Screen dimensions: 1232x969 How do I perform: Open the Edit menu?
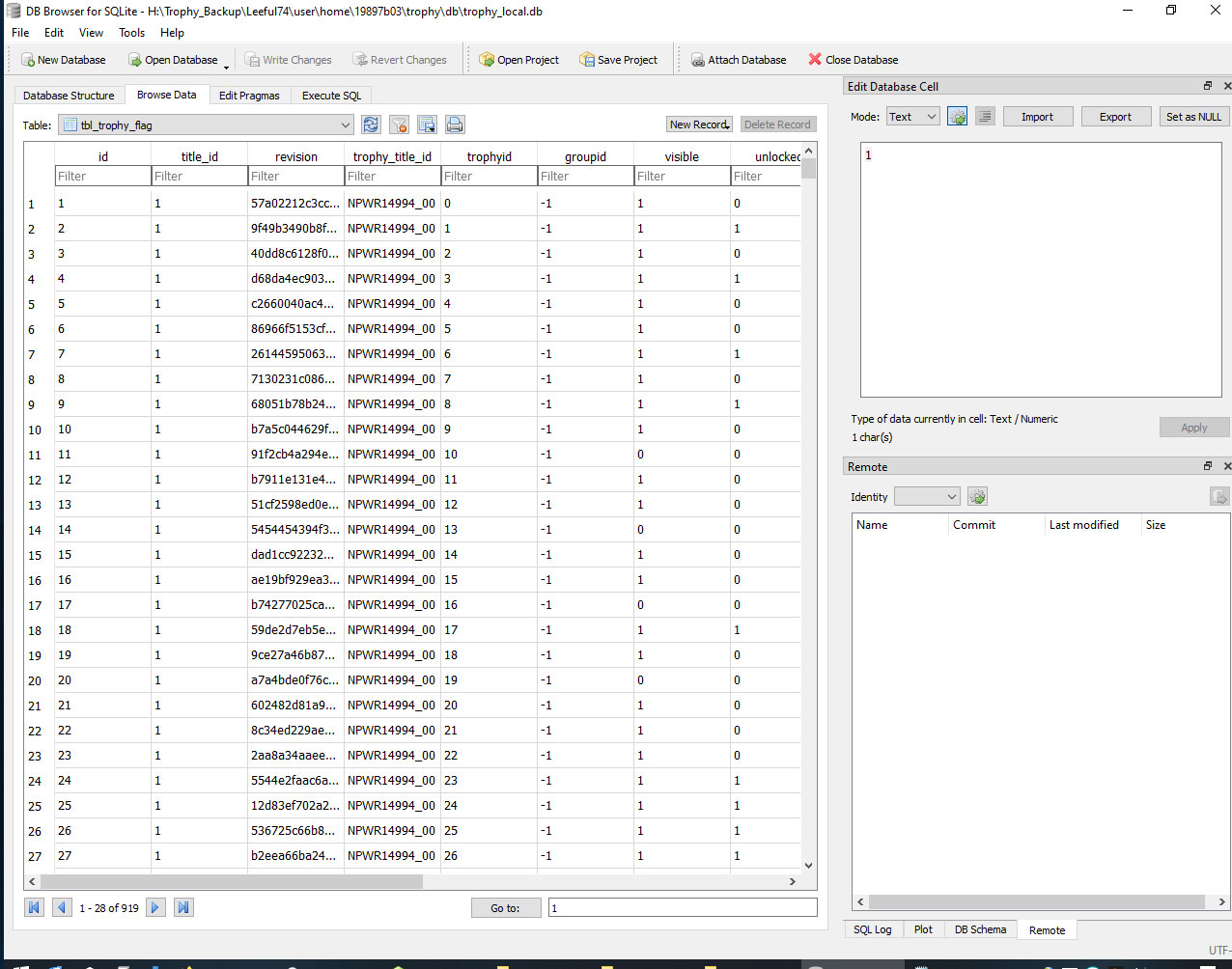point(54,32)
